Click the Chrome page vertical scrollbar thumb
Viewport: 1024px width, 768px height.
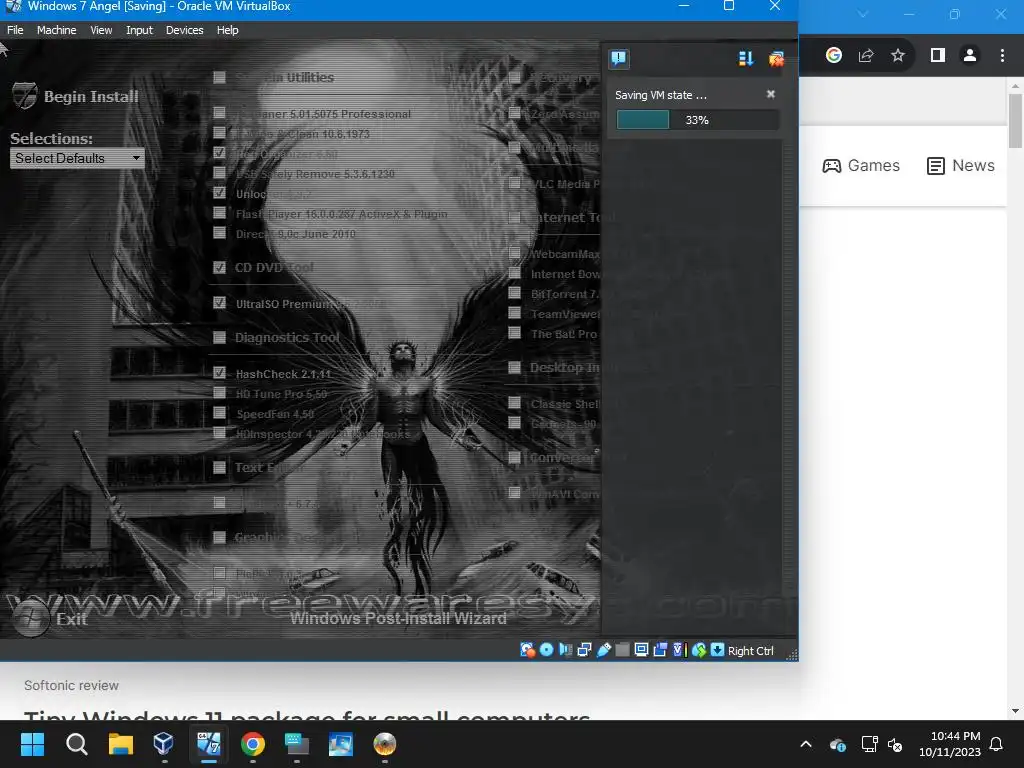pos(1015,121)
